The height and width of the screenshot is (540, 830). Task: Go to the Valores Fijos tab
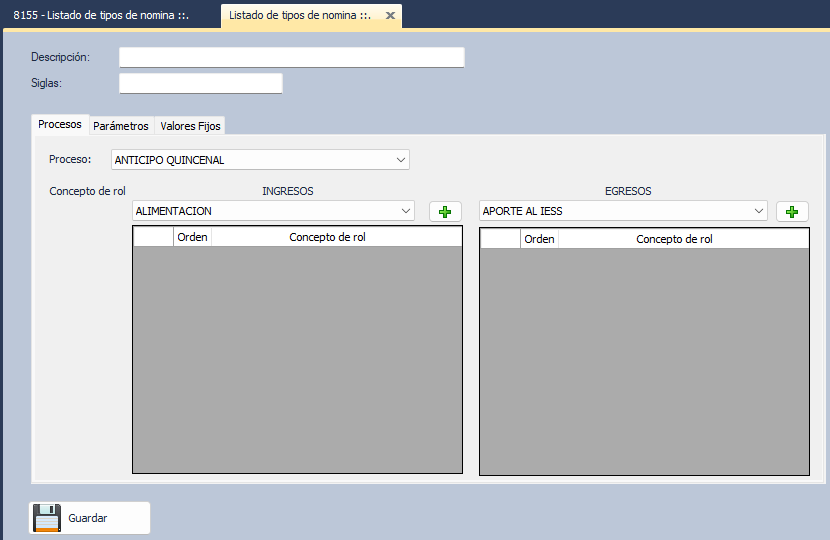coord(190,126)
